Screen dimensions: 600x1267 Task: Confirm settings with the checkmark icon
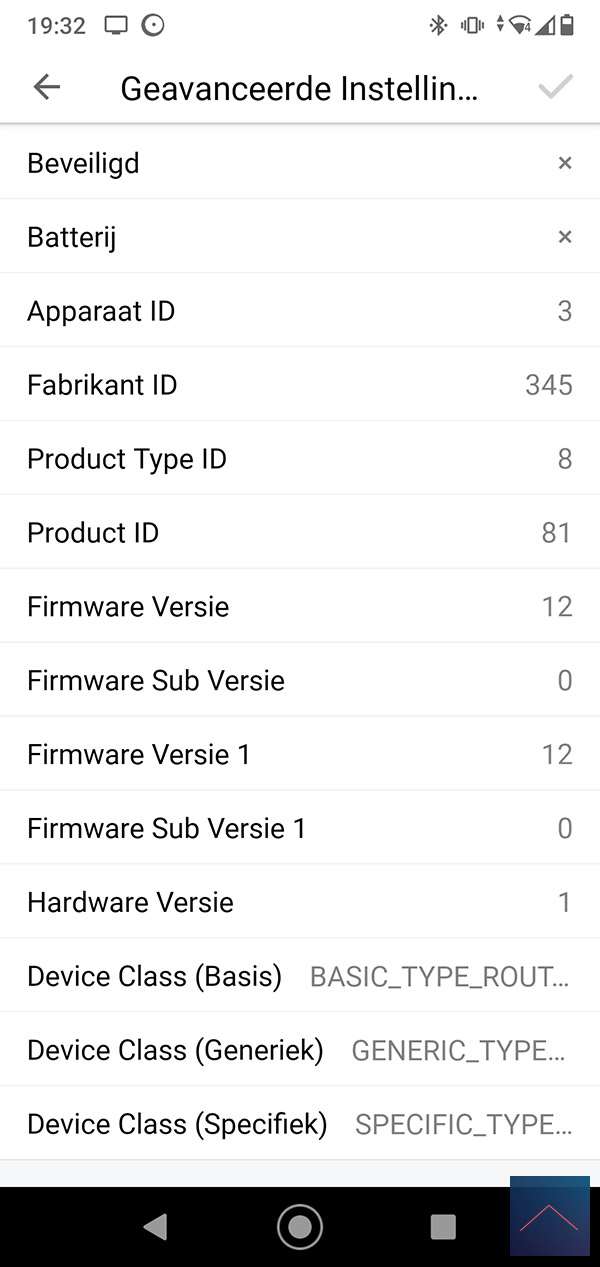pos(555,87)
